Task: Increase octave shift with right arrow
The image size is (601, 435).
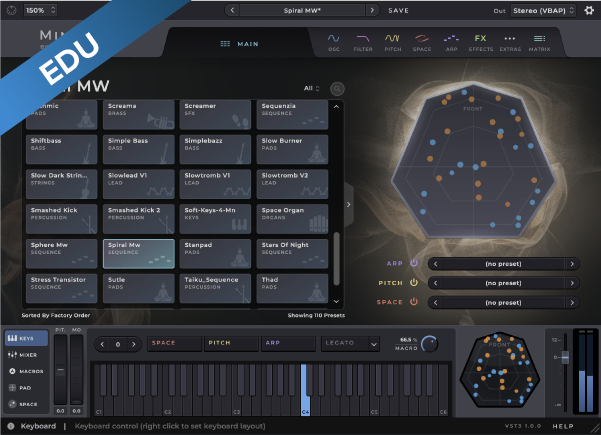Action: (133, 344)
